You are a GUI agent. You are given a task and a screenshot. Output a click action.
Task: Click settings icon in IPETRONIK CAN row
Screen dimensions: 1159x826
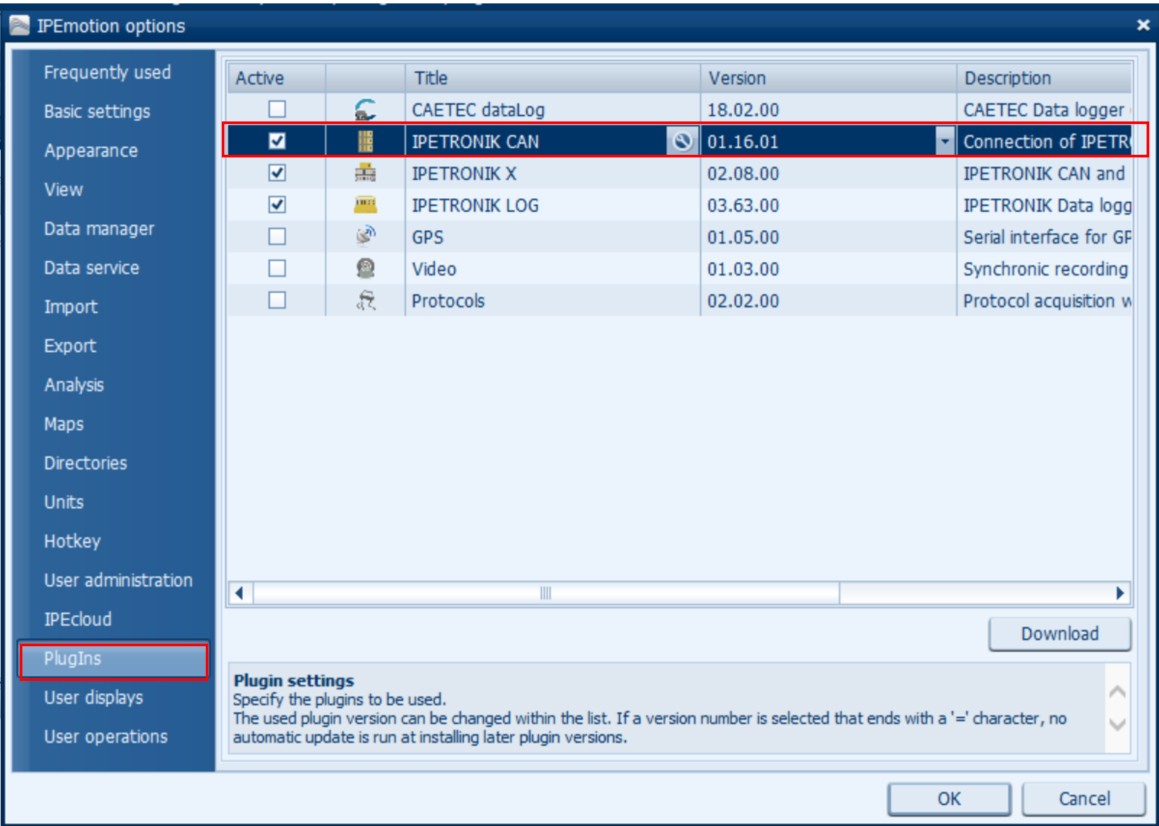pyautogui.click(x=683, y=142)
